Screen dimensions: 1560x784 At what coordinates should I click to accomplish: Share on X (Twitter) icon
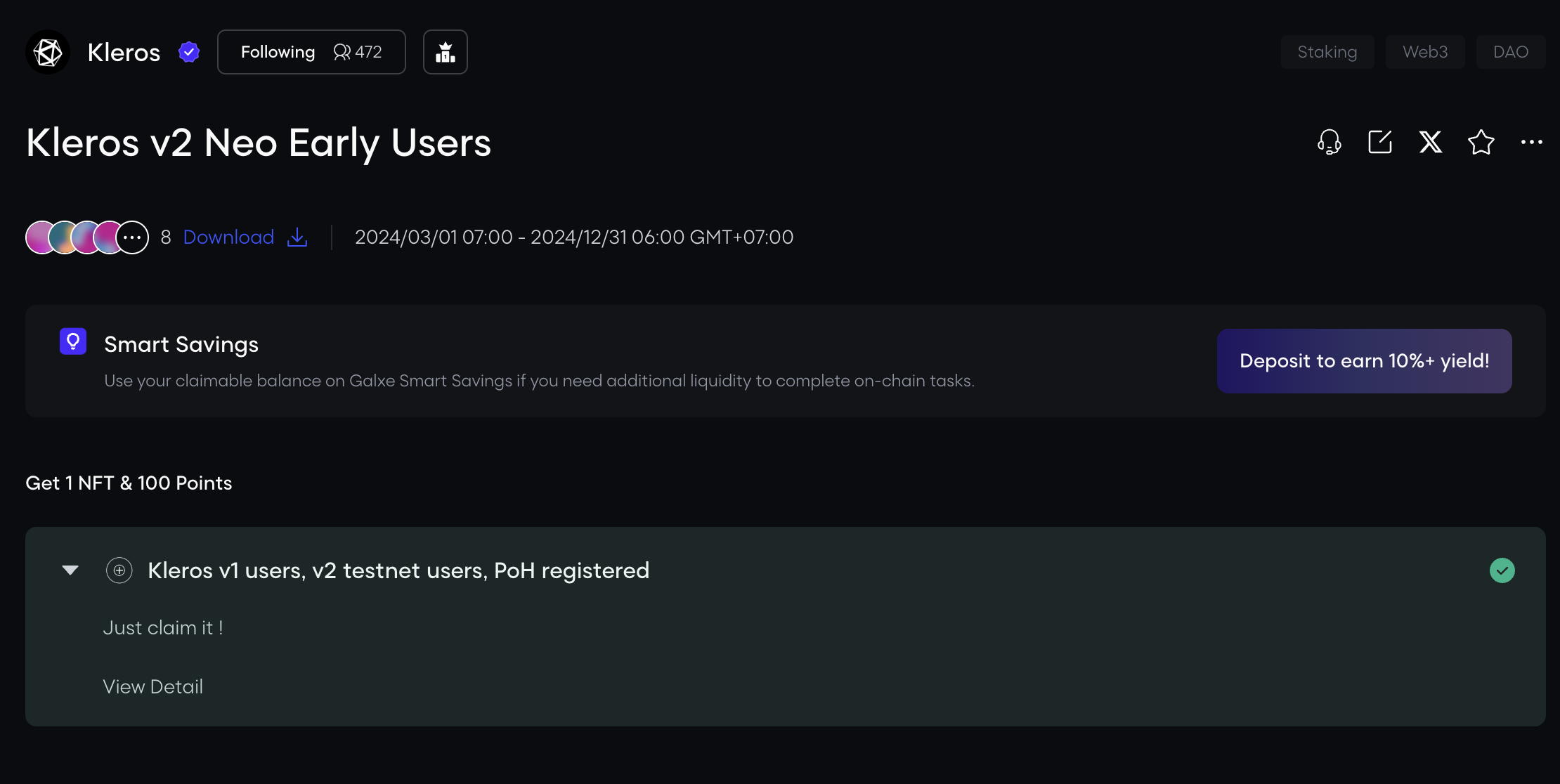[x=1430, y=142]
